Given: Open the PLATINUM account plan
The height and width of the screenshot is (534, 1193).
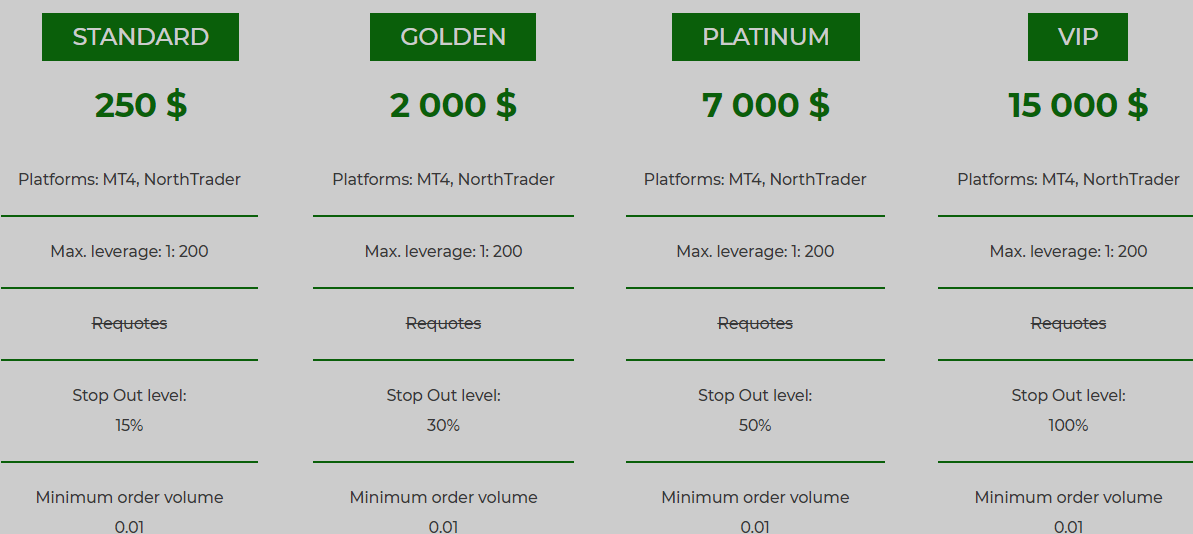Looking at the screenshot, I should (x=765, y=37).
